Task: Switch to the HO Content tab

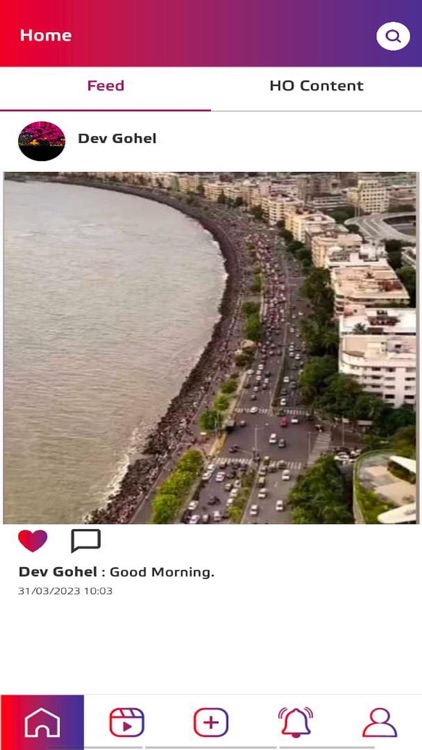Action: click(x=316, y=86)
